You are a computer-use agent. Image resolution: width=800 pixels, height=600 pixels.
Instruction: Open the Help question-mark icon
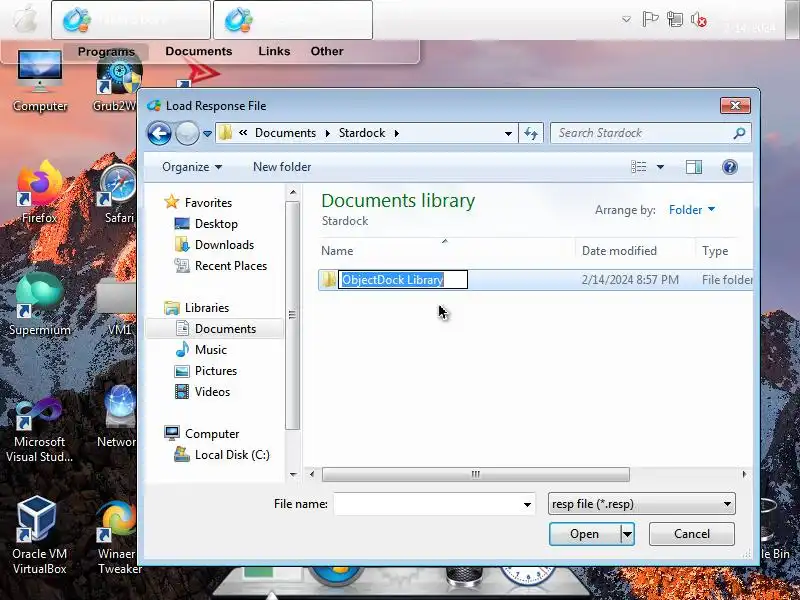[730, 167]
